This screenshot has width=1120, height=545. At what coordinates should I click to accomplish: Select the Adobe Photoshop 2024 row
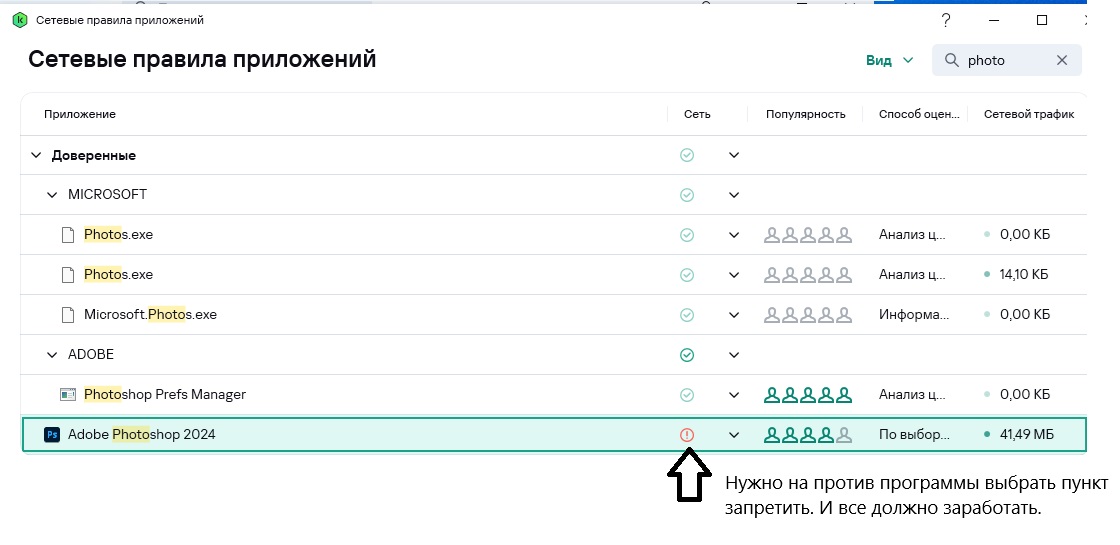pyautogui.click(x=554, y=434)
